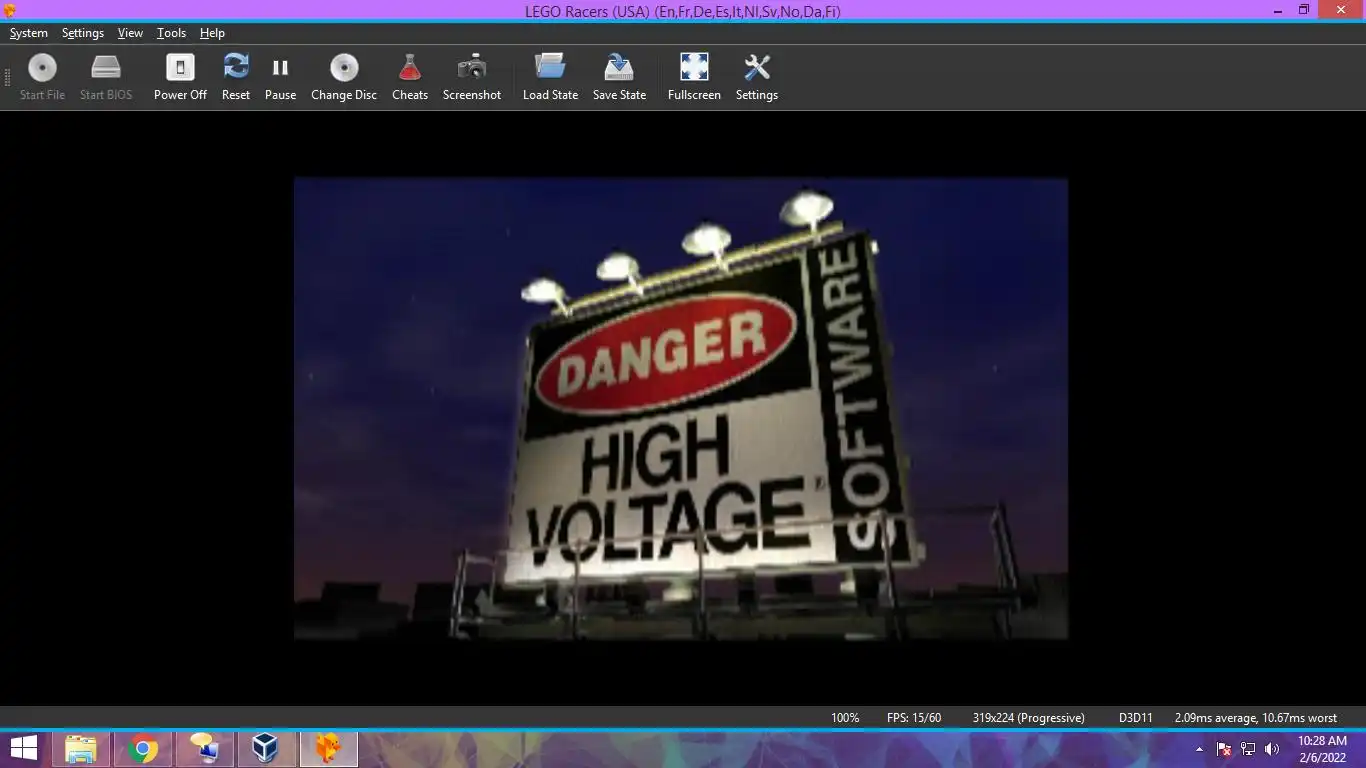This screenshot has height=768, width=1366.
Task: Open the Settings menu in menu bar
Action: tap(83, 33)
